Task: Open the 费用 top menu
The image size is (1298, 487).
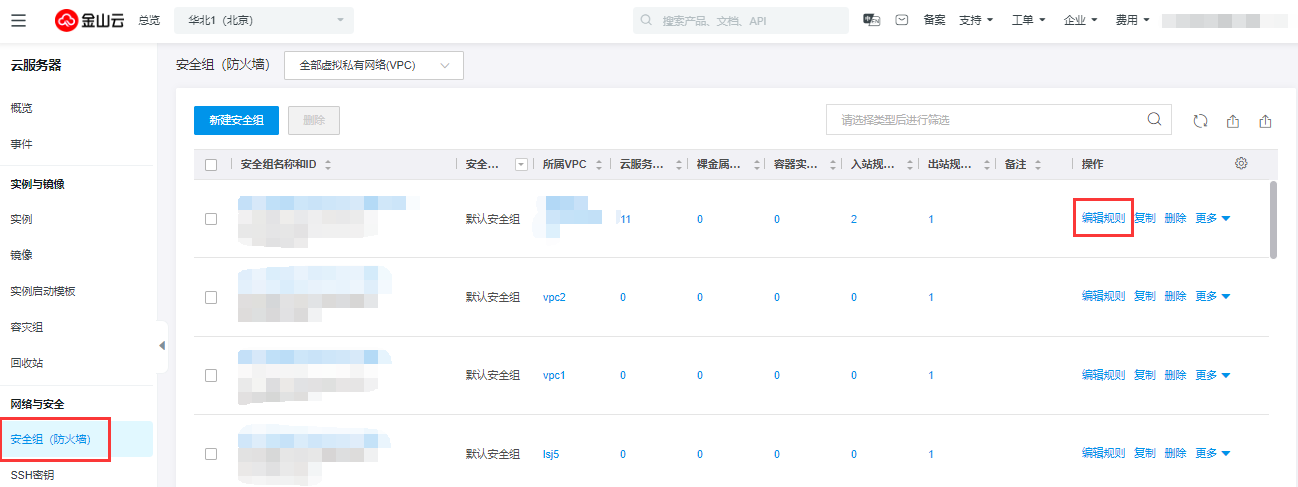Action: [1132, 20]
